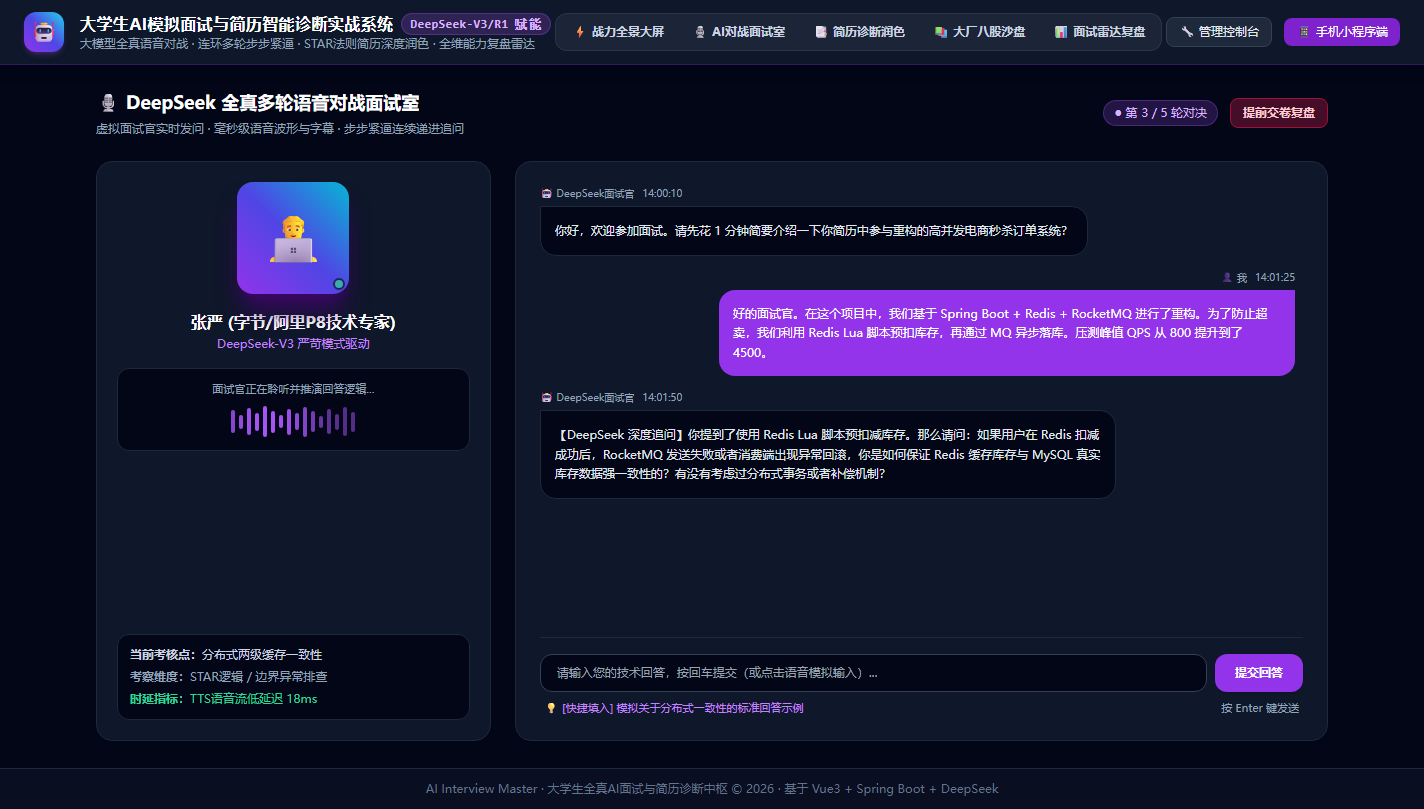
Task: Click 提前交卷复盘 button
Action: click(1279, 113)
